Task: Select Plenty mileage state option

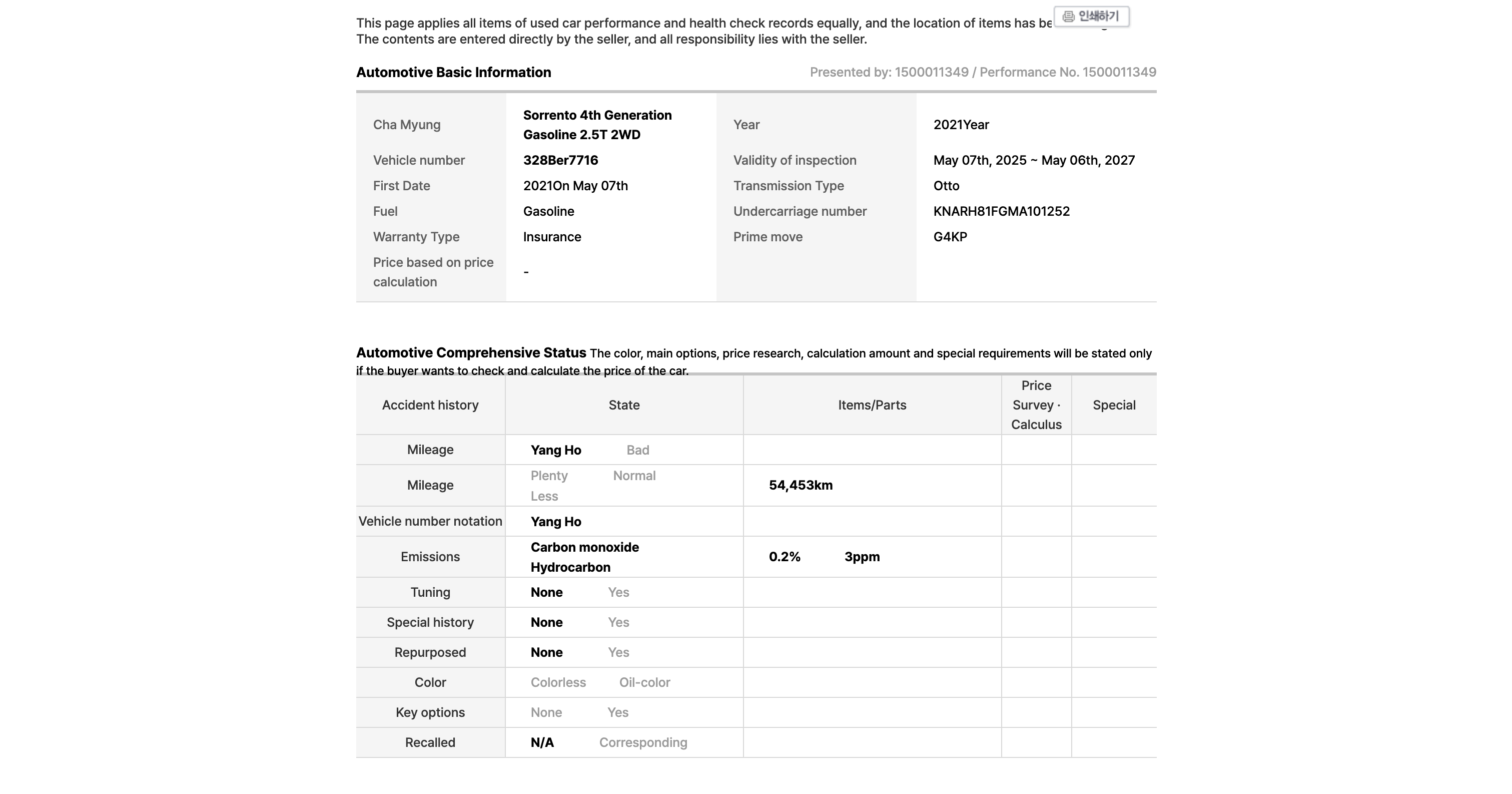Action: pos(549,476)
